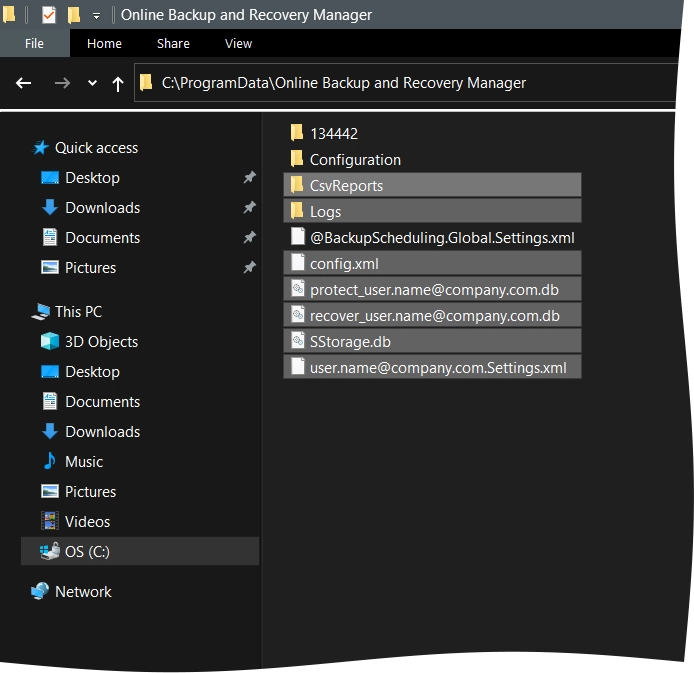Select user.name@company.com.Settings.xml file

click(x=432, y=367)
